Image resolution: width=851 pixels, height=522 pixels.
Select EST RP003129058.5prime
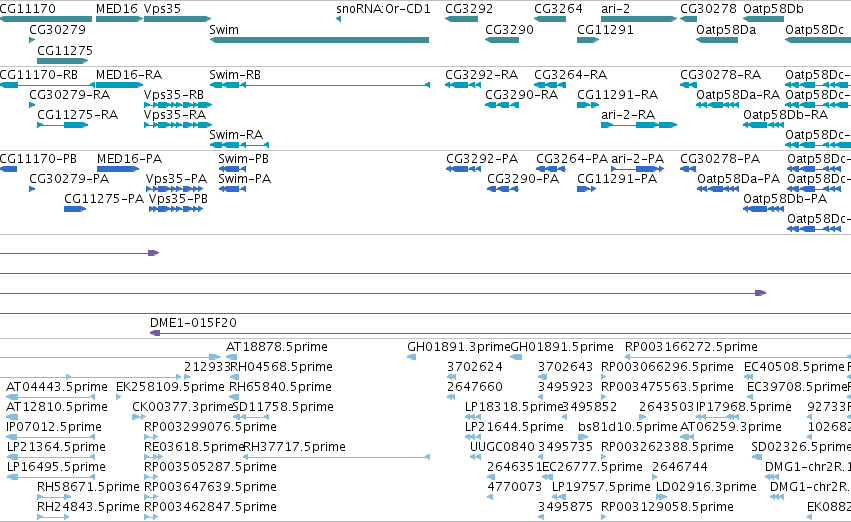pyautogui.click(x=667, y=507)
